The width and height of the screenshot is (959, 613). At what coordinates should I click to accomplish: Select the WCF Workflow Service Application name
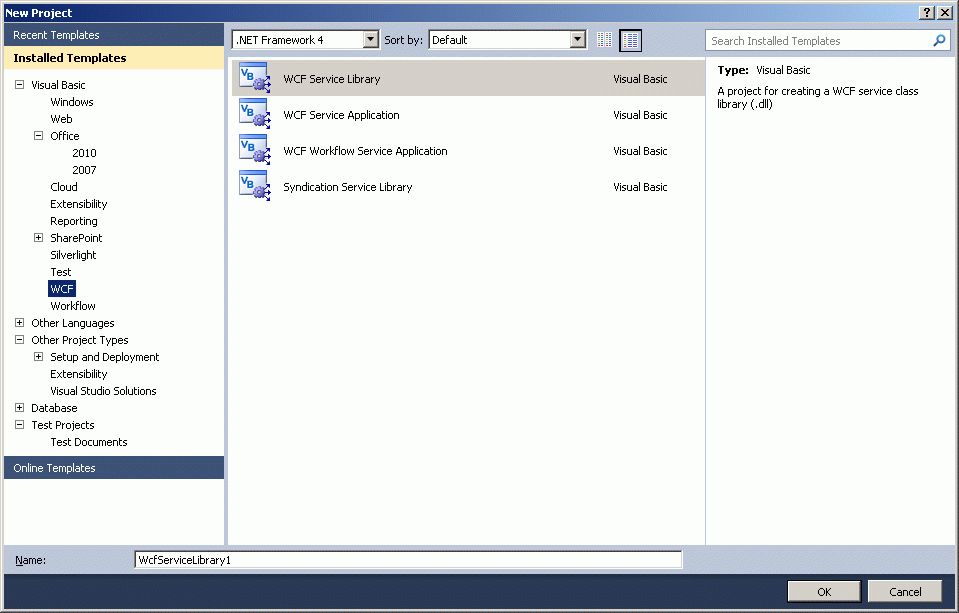365,151
